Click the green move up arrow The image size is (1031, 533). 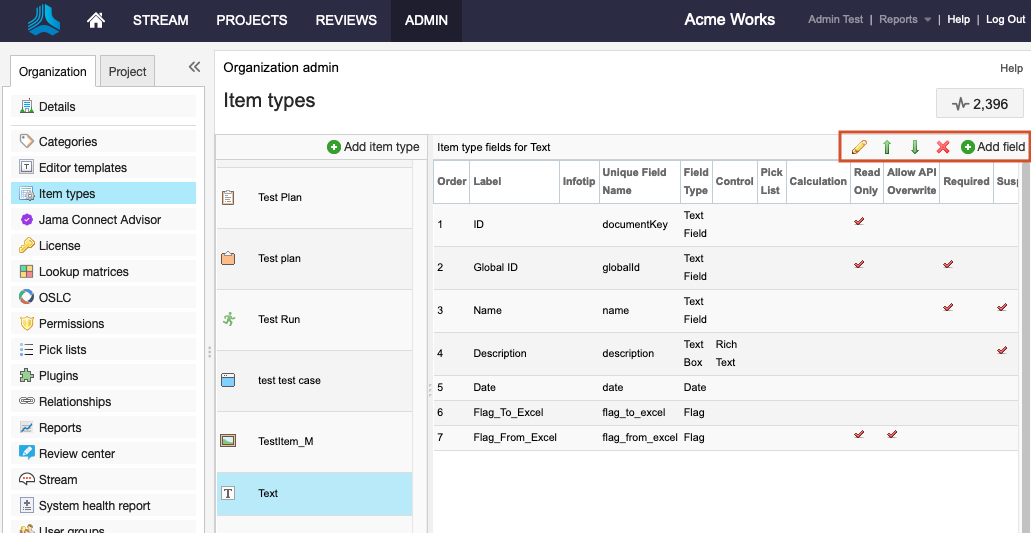pos(886,147)
